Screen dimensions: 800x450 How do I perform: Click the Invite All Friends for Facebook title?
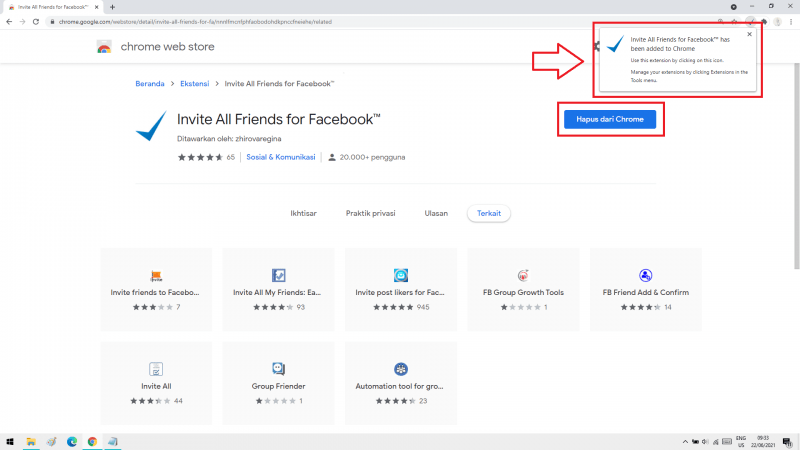(279, 119)
